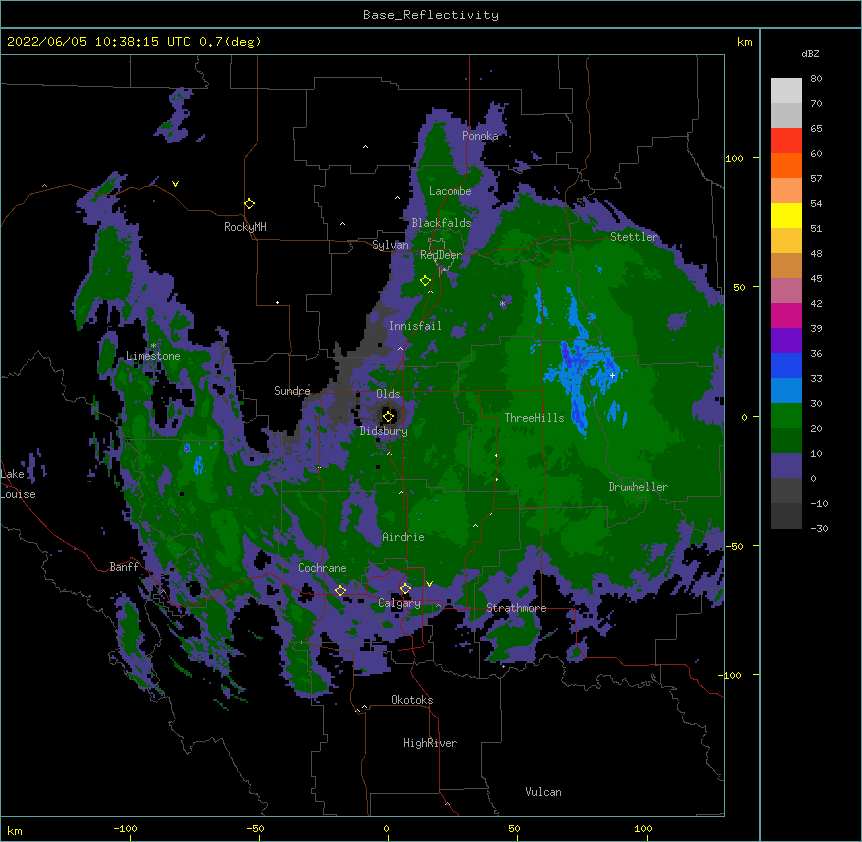Click the Banff label
The height and width of the screenshot is (842, 862).
(124, 567)
